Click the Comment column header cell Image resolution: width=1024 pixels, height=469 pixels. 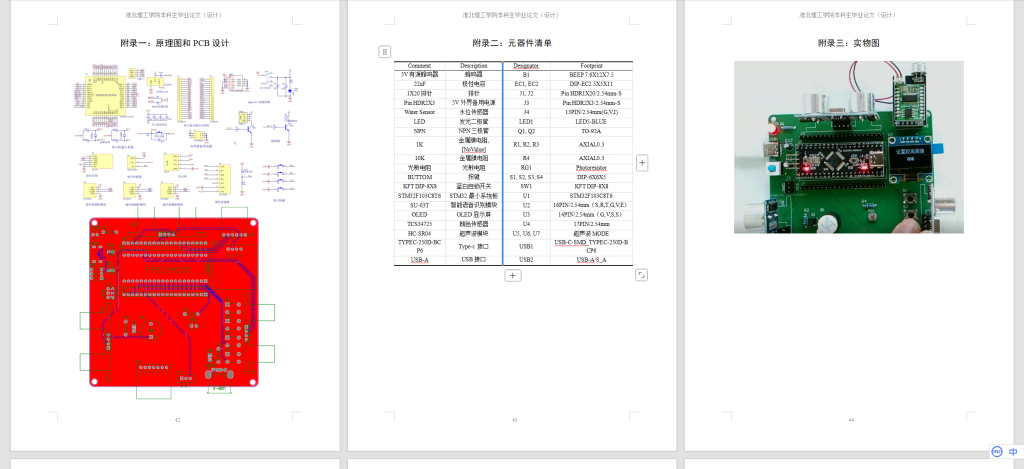coord(419,65)
